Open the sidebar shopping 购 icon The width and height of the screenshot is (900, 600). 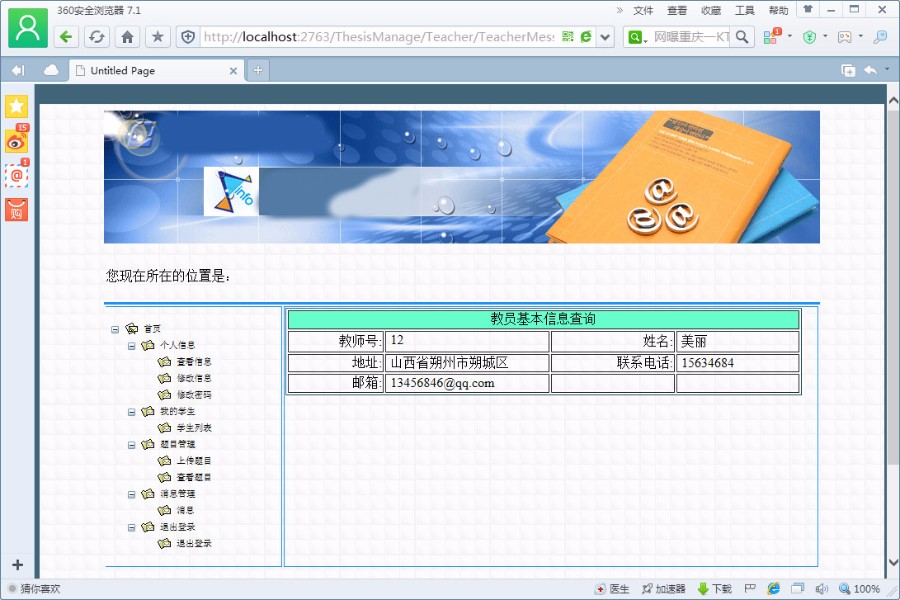tap(16, 210)
